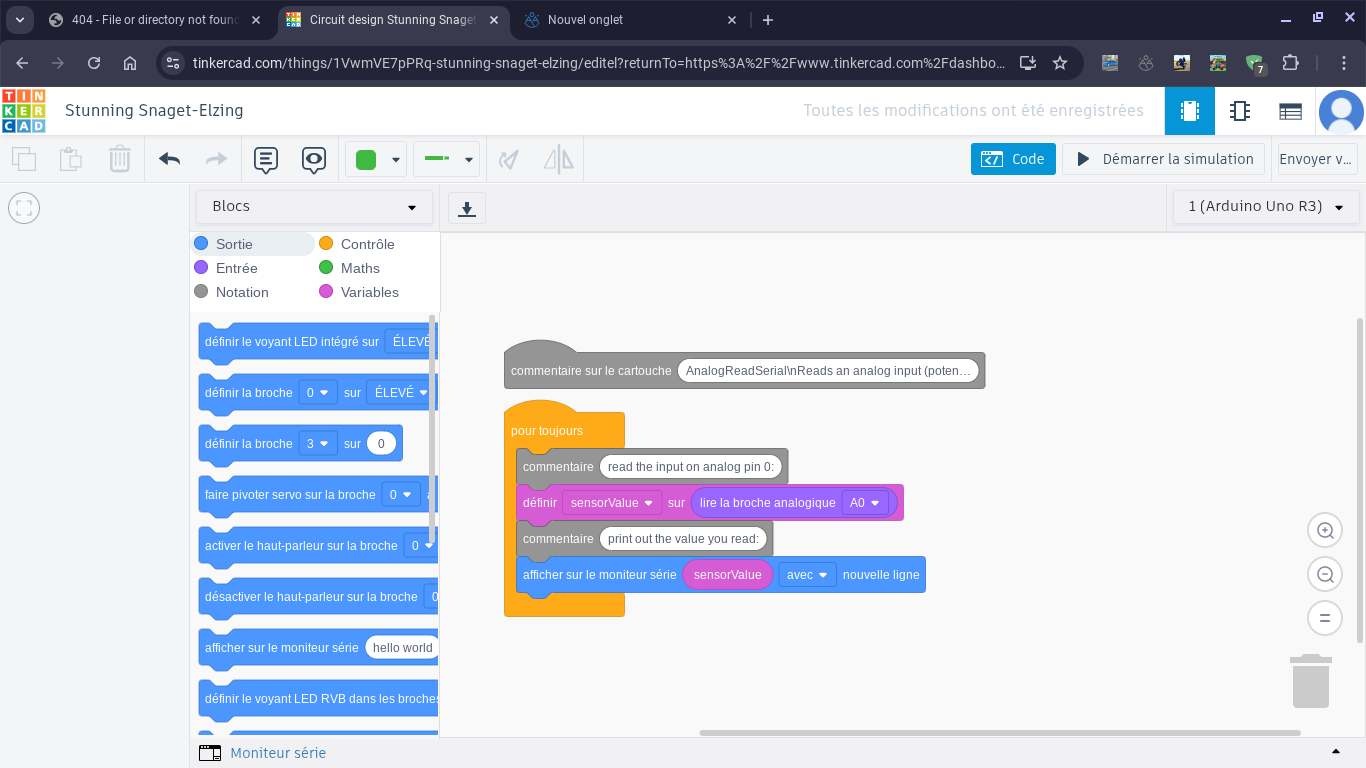
Task: Select the Sortie block category
Action: pos(234,244)
